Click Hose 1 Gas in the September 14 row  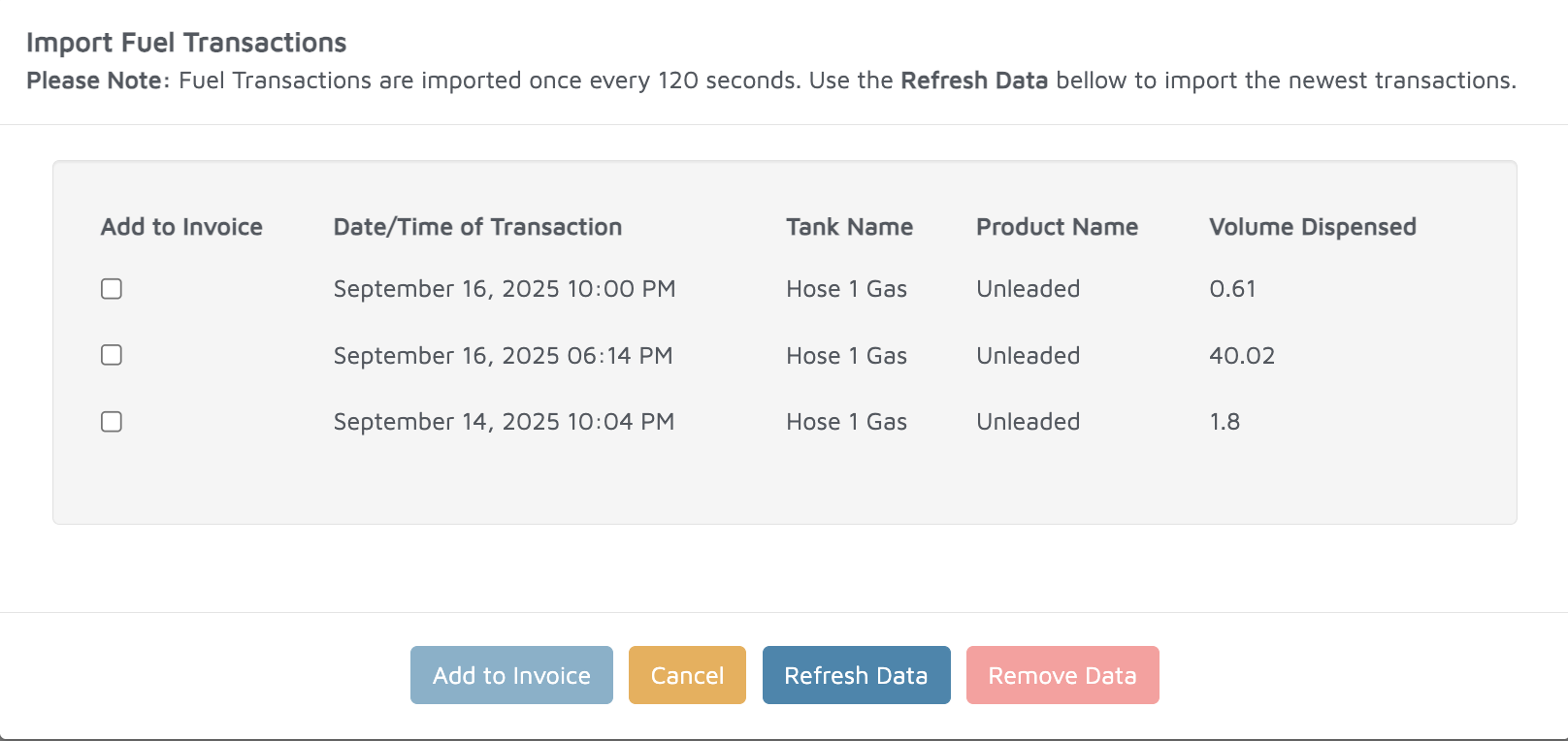pyautogui.click(x=846, y=422)
